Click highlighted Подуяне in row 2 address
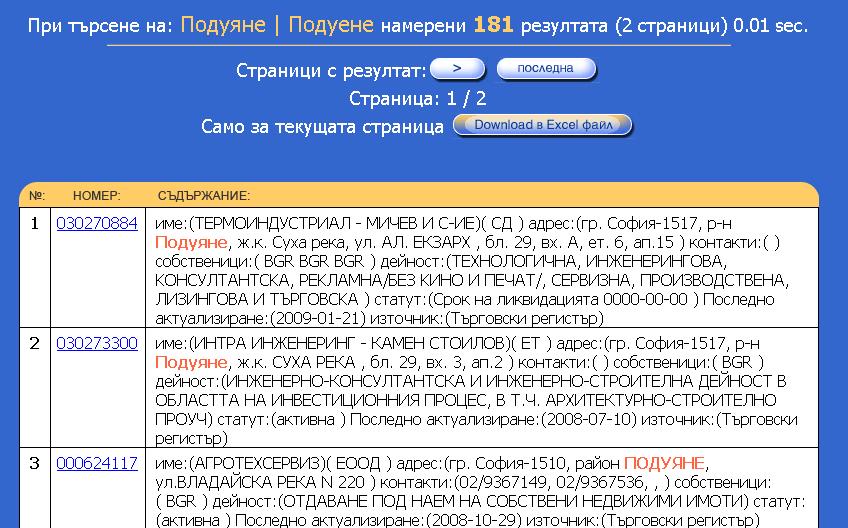This screenshot has width=848, height=528. pyautogui.click(x=191, y=362)
